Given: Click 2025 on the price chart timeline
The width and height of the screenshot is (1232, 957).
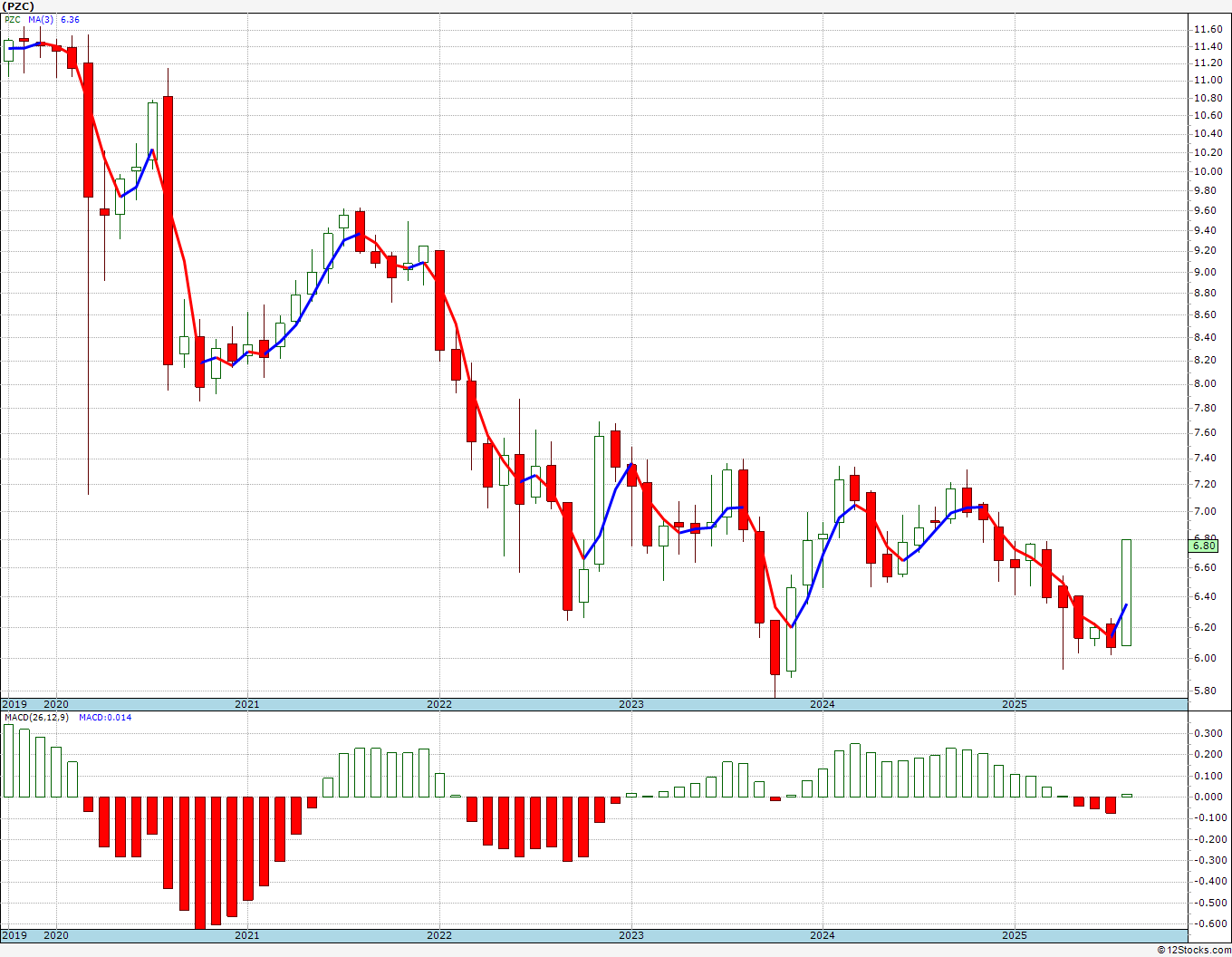Looking at the screenshot, I should 1015,704.
